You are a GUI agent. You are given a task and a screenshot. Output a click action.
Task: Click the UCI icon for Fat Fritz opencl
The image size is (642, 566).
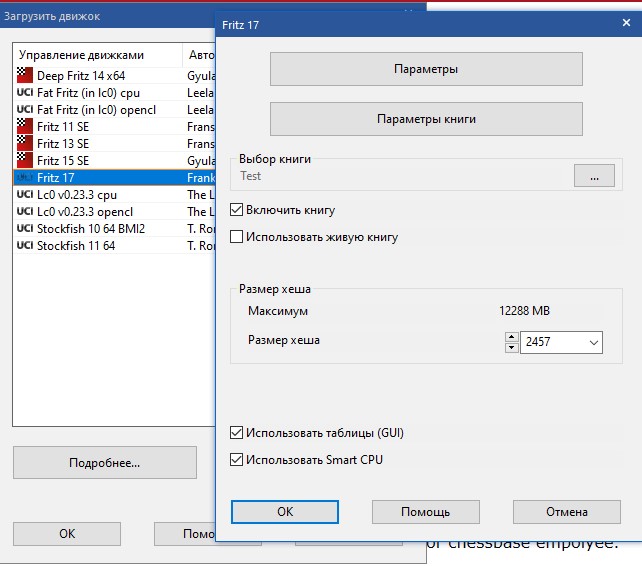click(x=25, y=109)
